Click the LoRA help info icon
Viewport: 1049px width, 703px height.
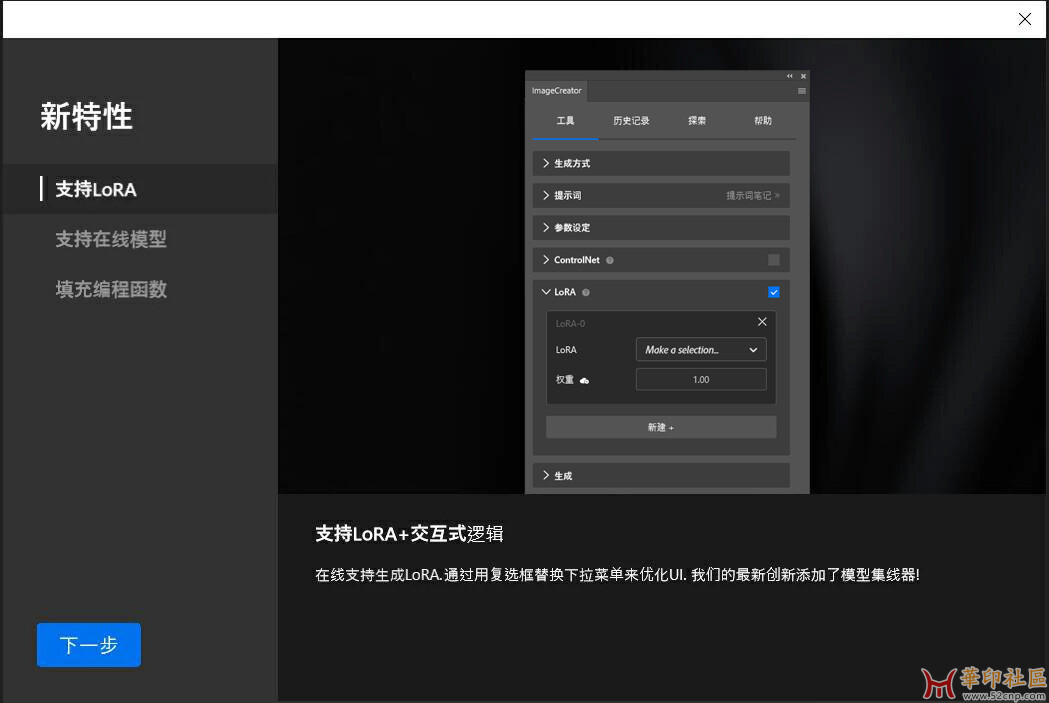pos(586,292)
